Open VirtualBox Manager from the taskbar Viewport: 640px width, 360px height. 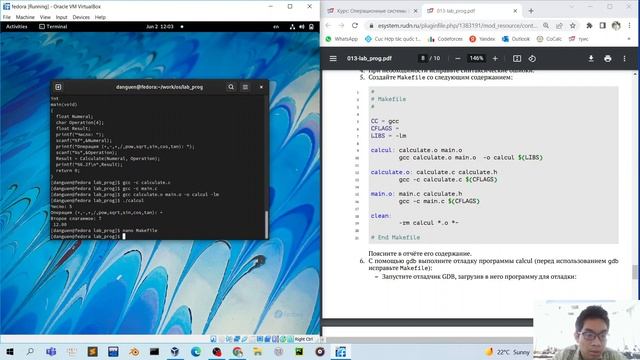click(175, 351)
